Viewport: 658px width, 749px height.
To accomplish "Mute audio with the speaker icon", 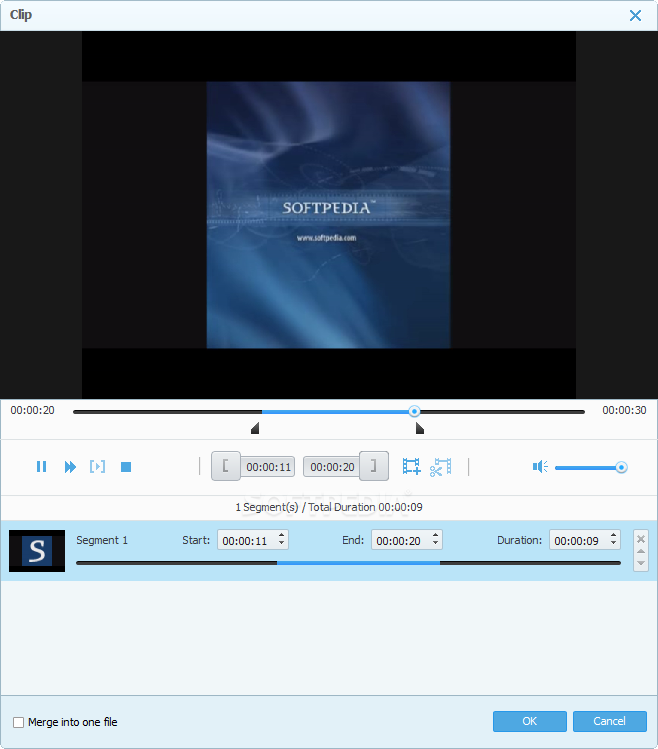I will click(540, 467).
